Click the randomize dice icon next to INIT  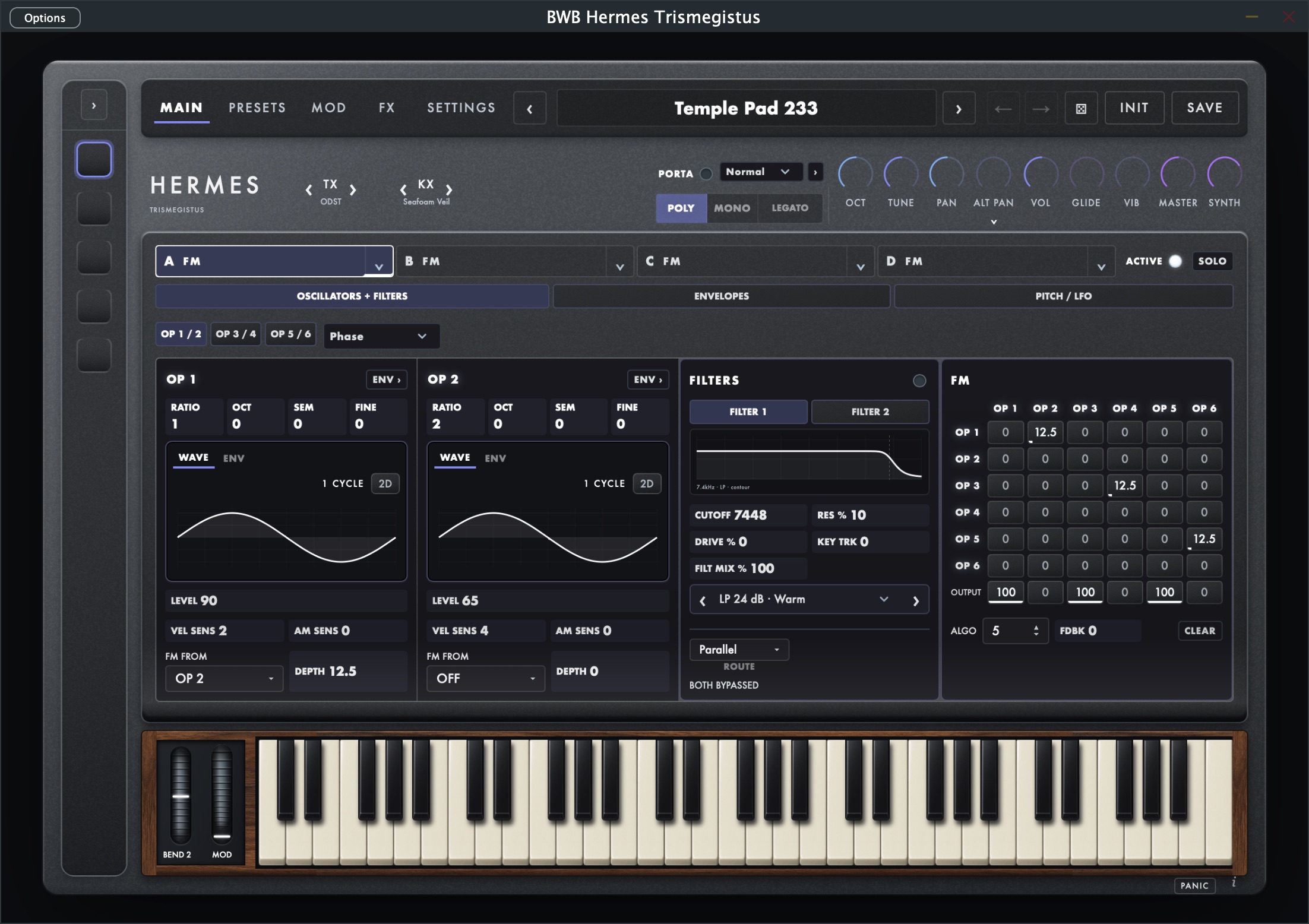pos(1081,109)
